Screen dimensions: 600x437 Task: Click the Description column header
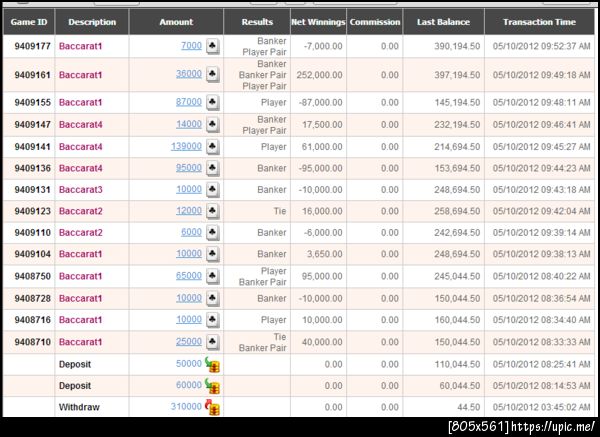tap(92, 22)
